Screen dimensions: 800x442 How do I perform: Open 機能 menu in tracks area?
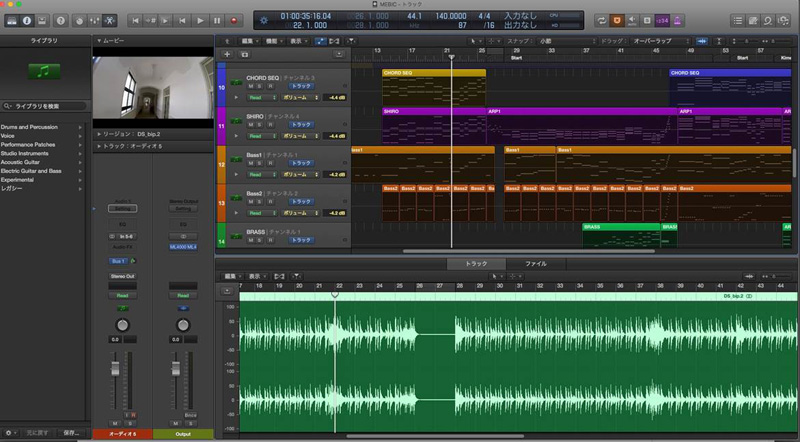[273, 41]
